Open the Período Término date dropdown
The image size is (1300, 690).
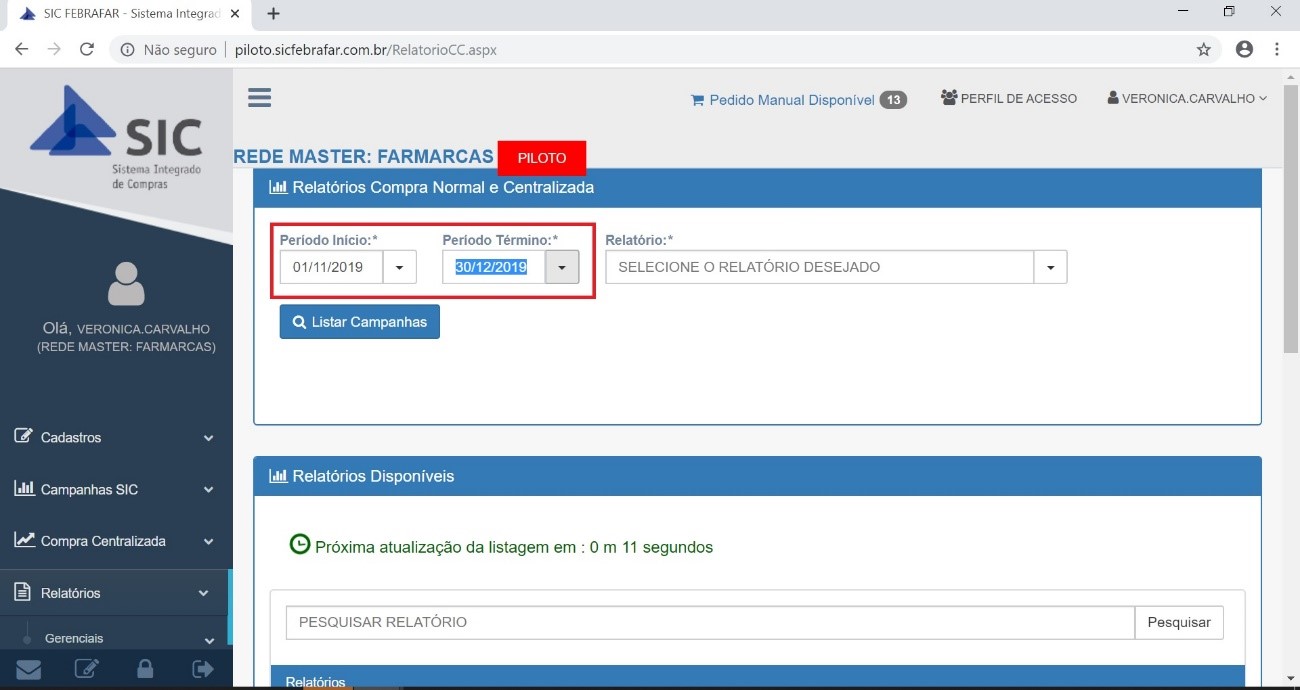(562, 268)
